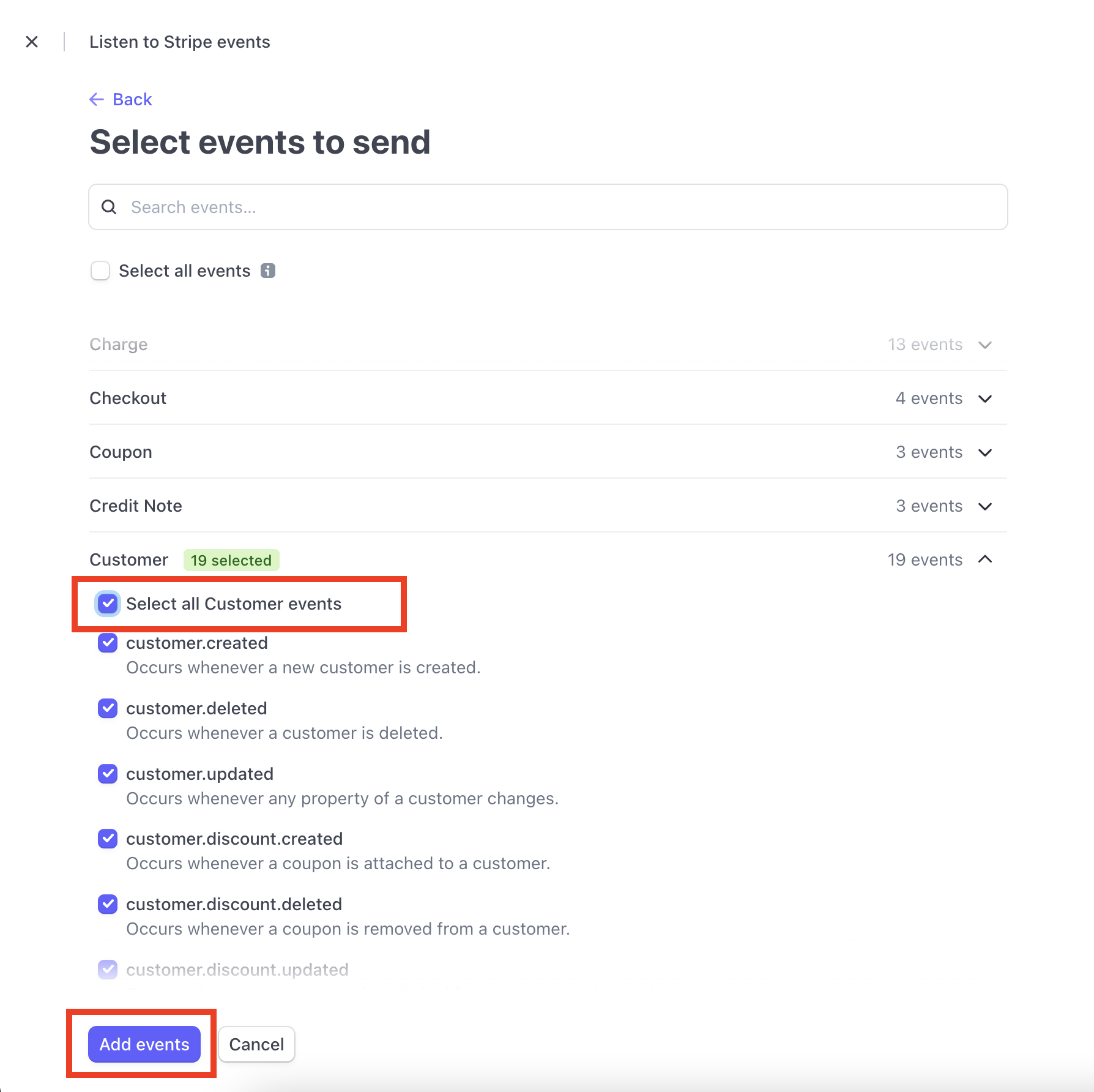1094x1092 pixels.
Task: Click the search magnifier icon
Action: (108, 207)
